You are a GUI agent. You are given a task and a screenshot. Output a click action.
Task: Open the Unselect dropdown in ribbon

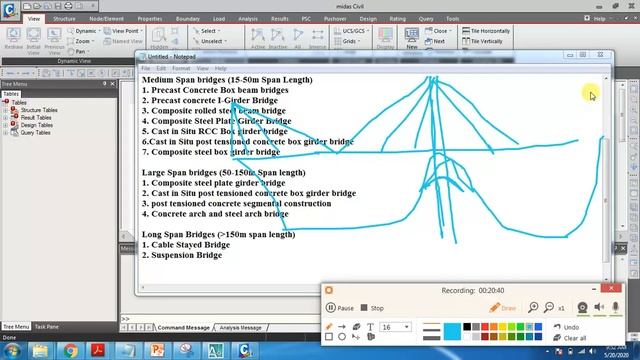tap(210, 41)
